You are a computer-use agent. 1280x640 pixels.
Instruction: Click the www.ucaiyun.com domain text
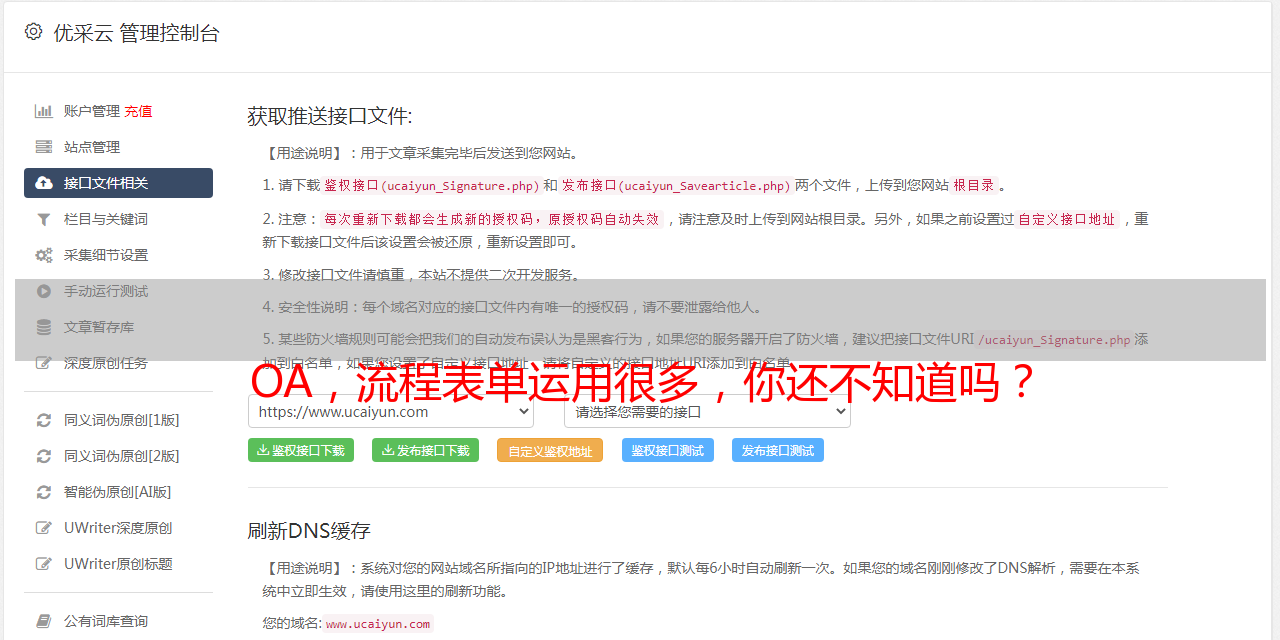tap(378, 624)
